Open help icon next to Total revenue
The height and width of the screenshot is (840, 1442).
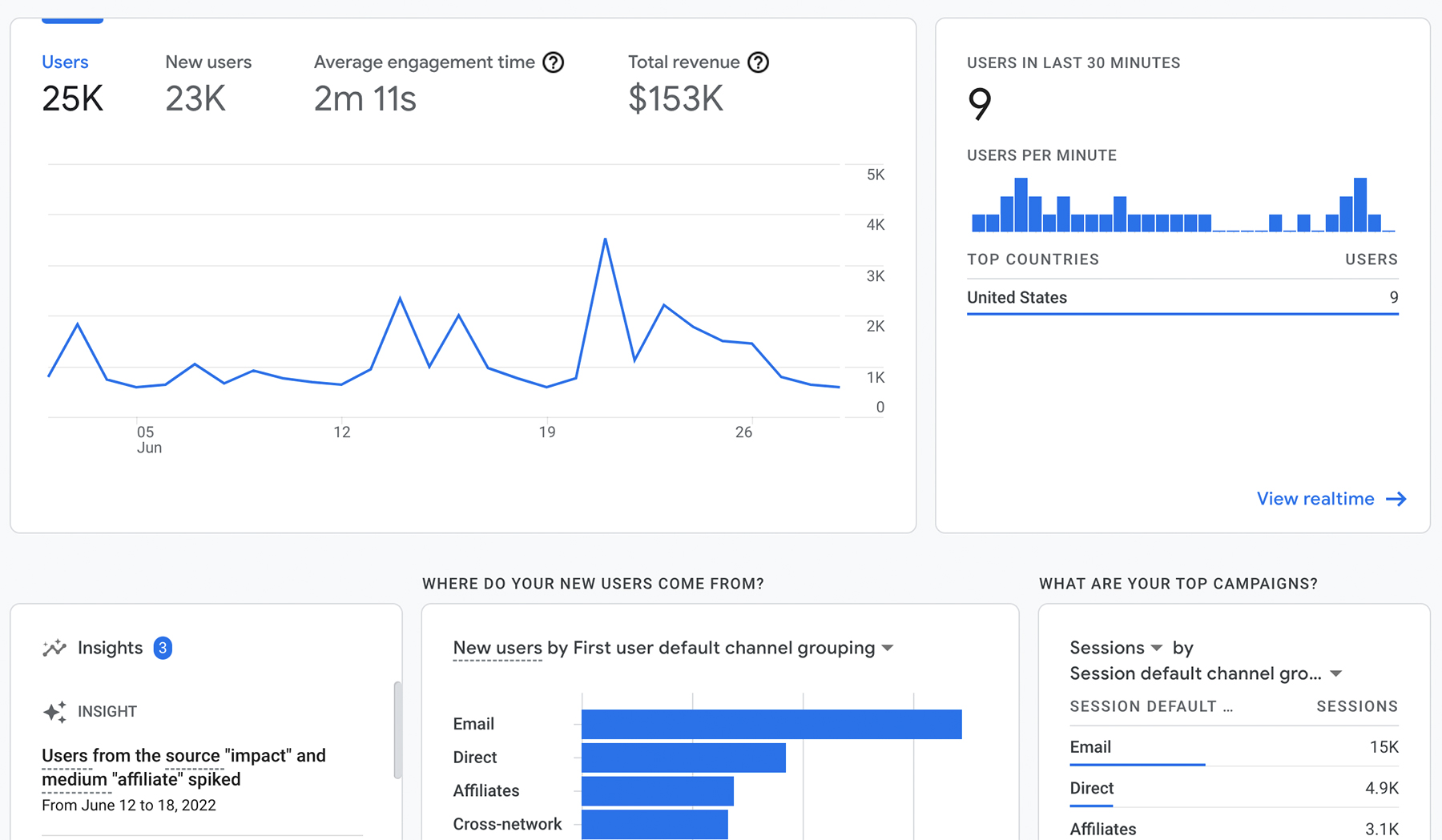click(x=758, y=62)
